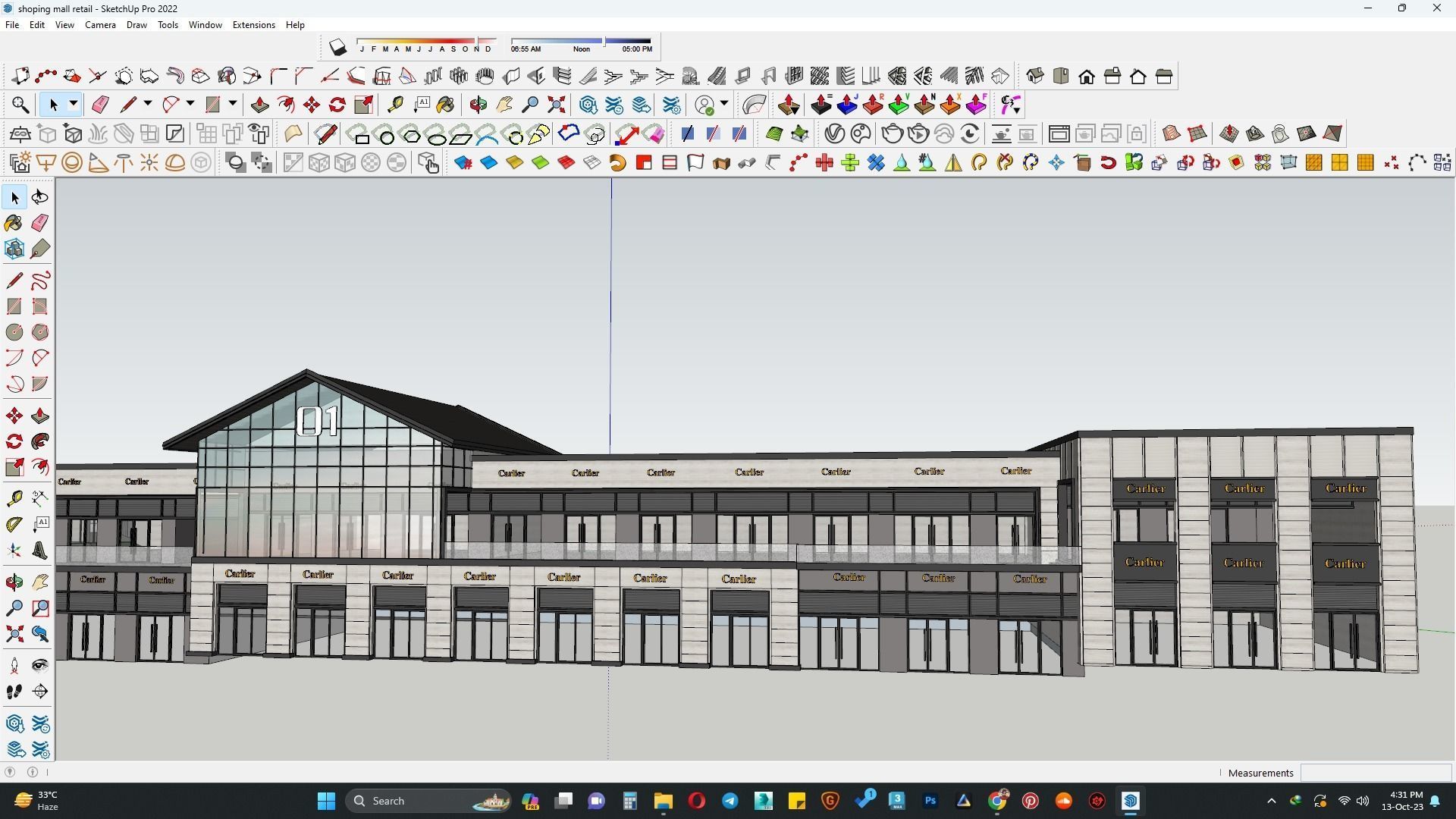Viewport: 1456px width, 819px height.
Task: Select the Lasso Select tool in left toolbar
Action: coord(39,197)
